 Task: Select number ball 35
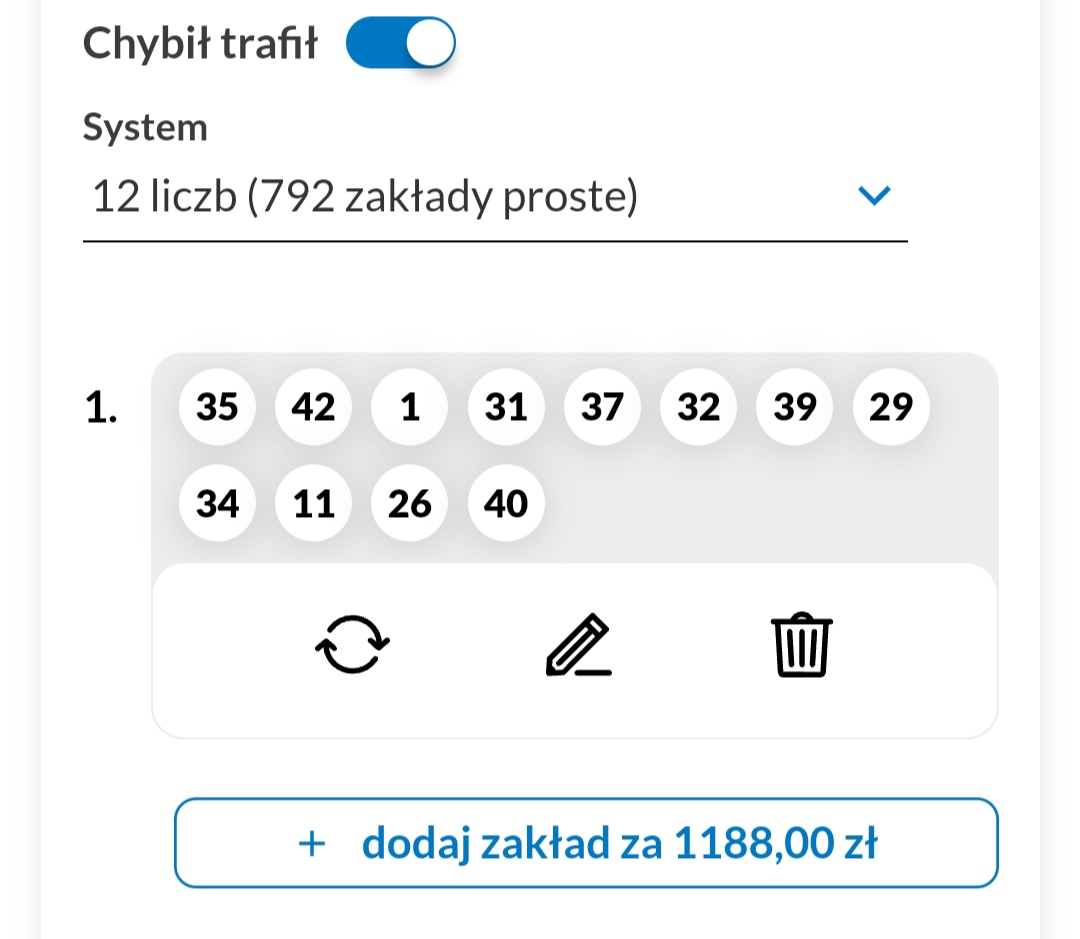[218, 408]
